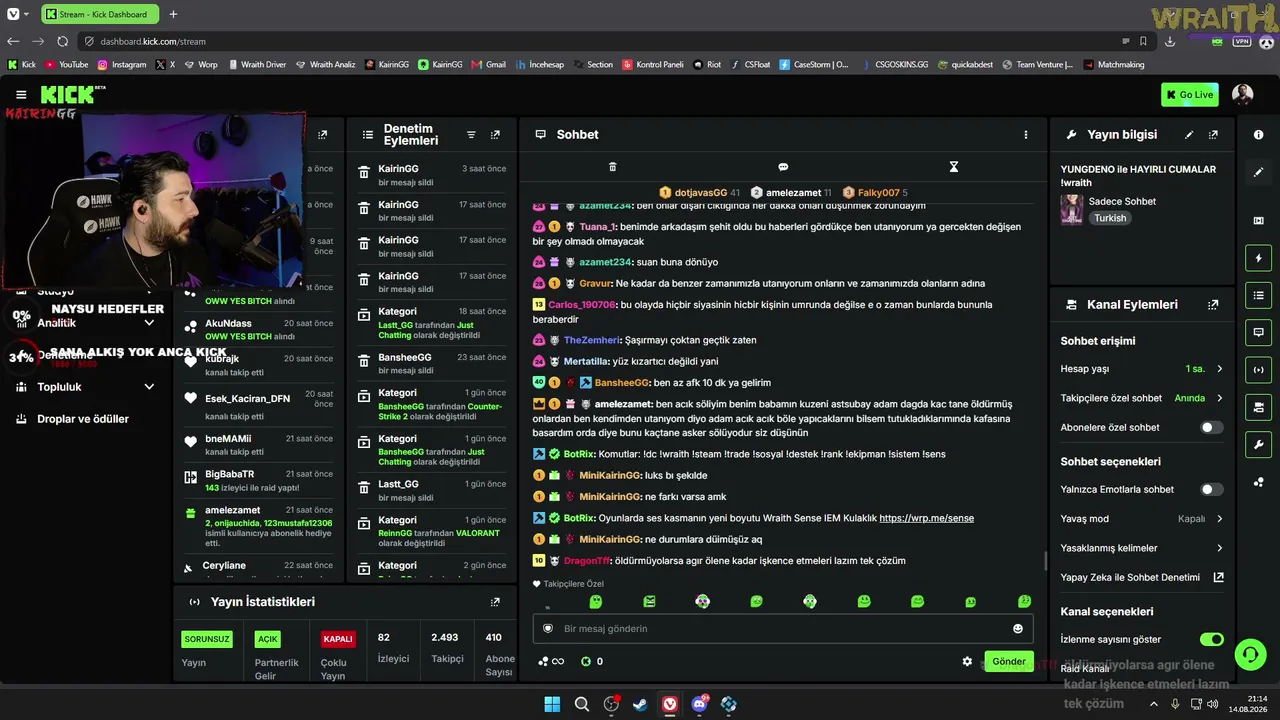Click the hourglass icon in the chat toolbar
1280x720 pixels.
pos(954,167)
